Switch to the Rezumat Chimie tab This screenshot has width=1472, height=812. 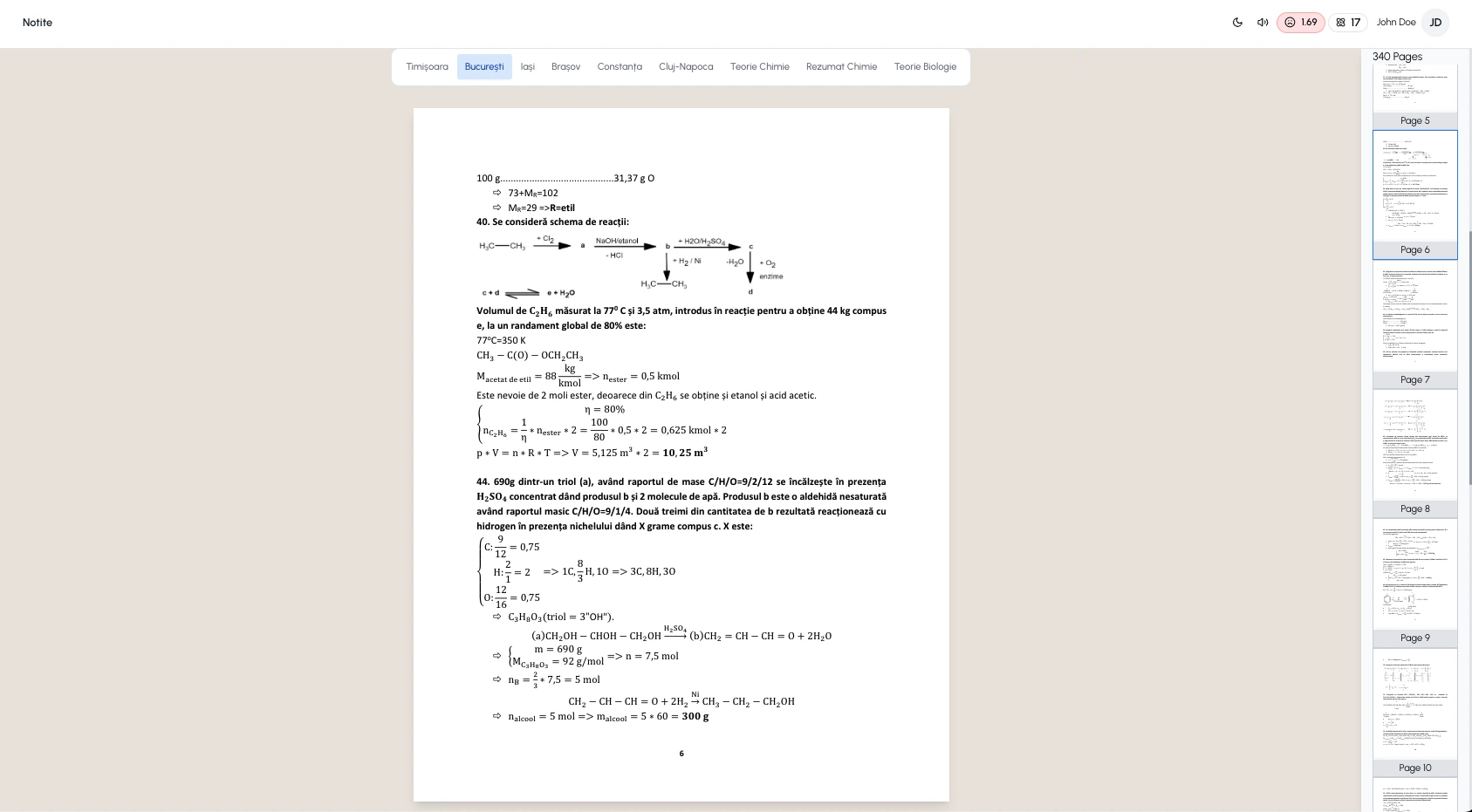coord(842,66)
